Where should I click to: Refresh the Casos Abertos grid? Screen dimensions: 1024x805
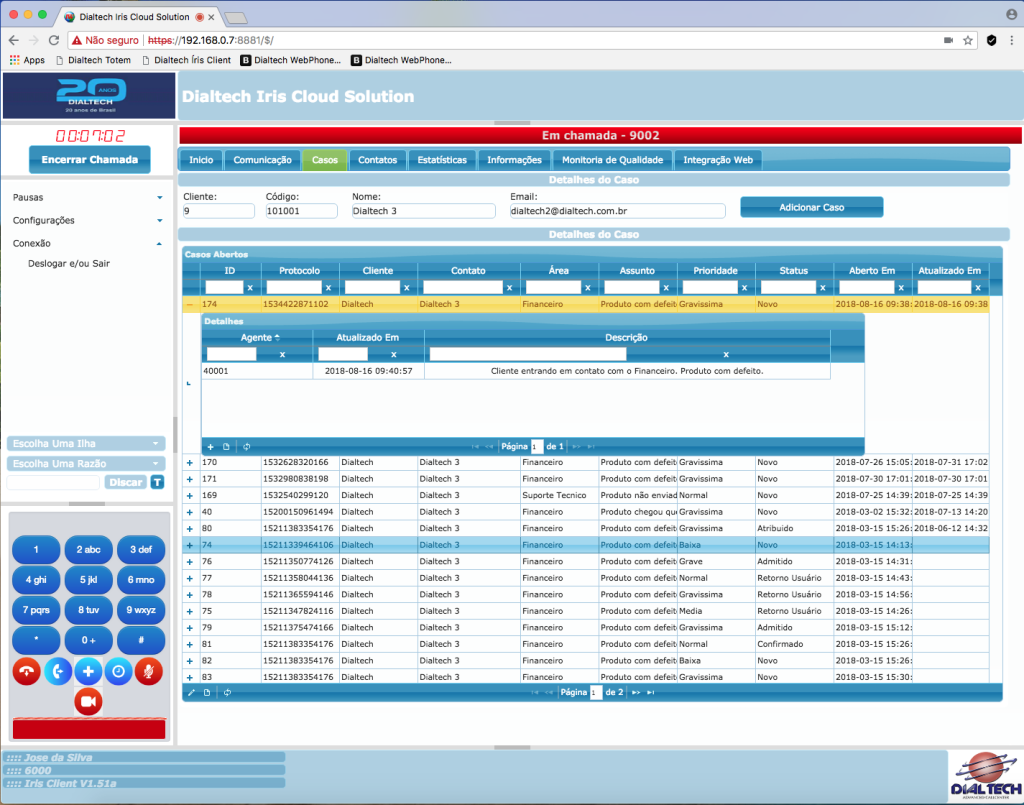point(227,692)
